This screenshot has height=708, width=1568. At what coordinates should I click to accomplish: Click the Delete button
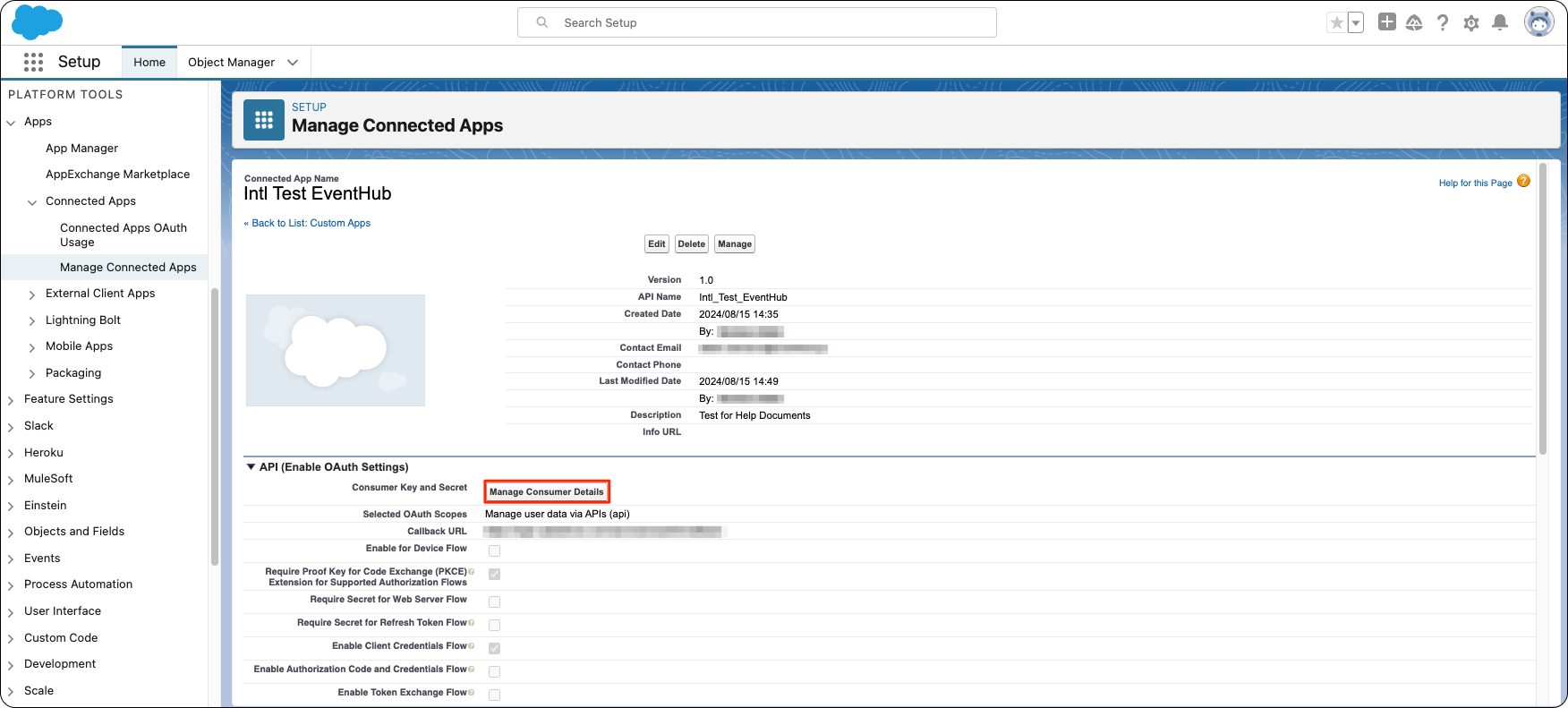tap(692, 244)
